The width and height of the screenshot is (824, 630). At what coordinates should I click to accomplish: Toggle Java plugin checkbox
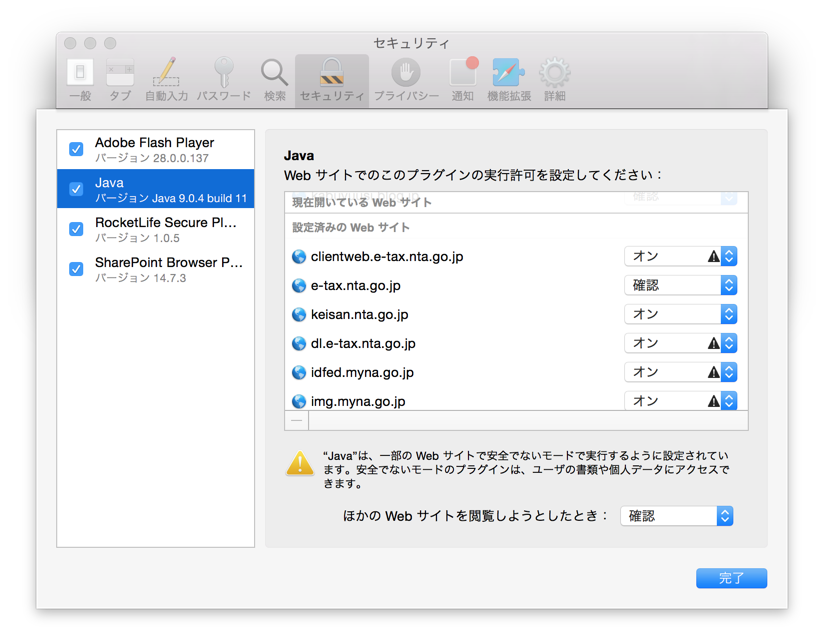pyautogui.click(x=76, y=189)
